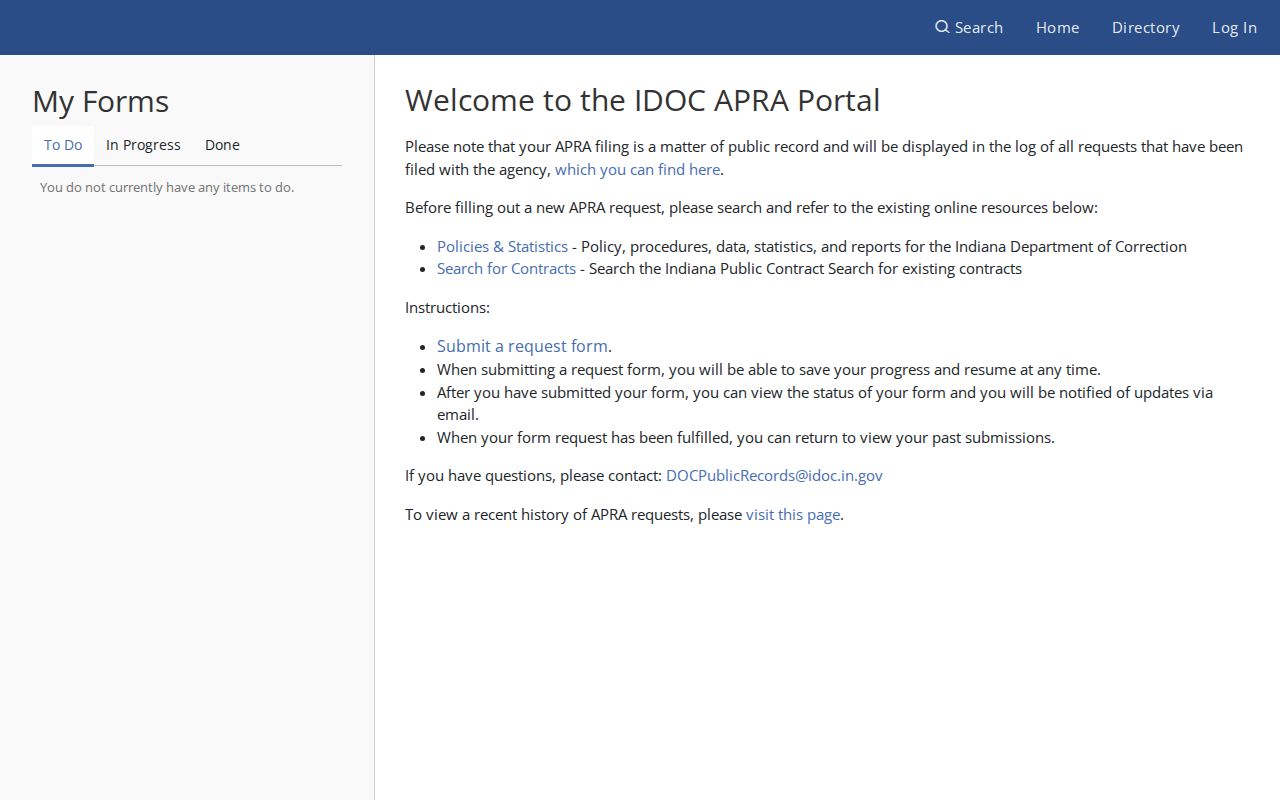1280x800 pixels.
Task: Click the magnifier Search icon
Action: point(942,27)
